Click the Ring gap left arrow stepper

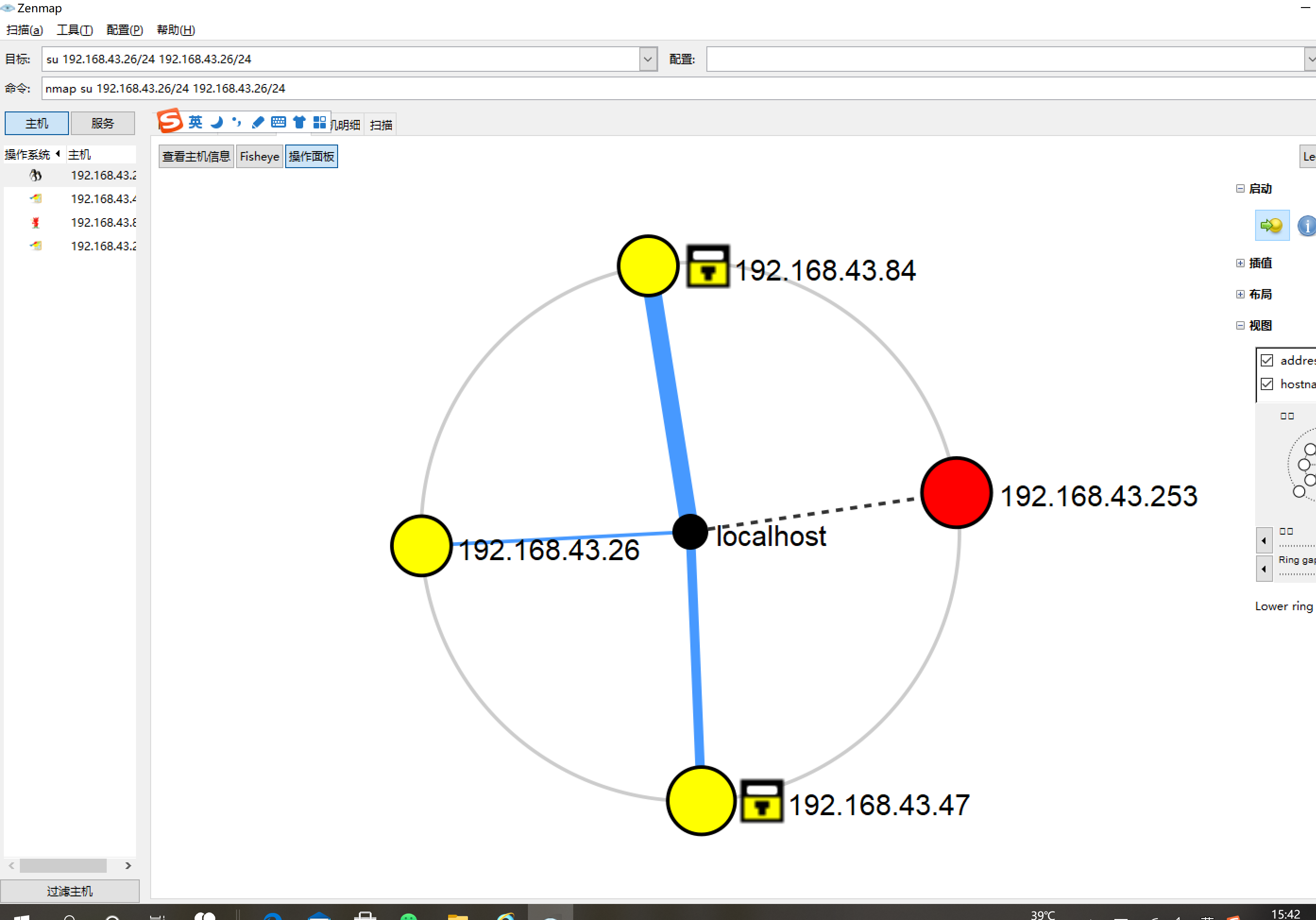pos(1264,569)
